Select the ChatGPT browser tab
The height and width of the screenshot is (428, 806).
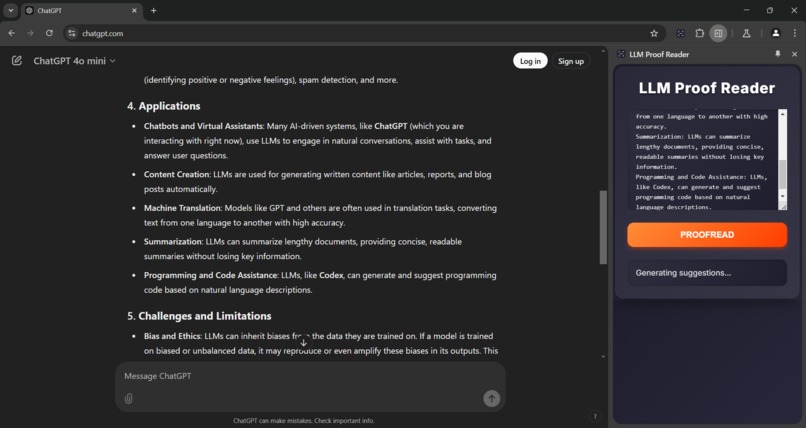pos(82,10)
